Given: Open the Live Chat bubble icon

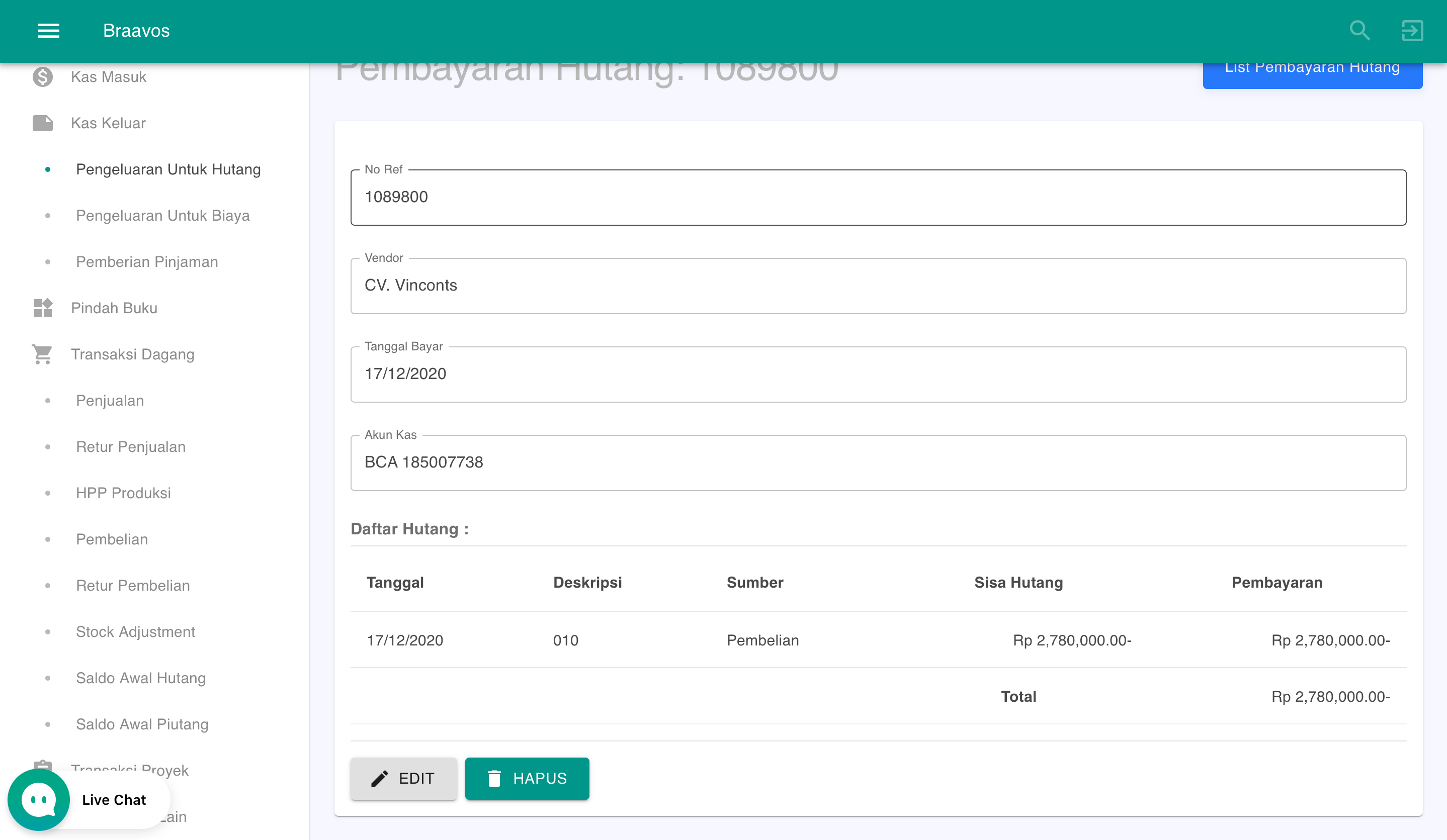Looking at the screenshot, I should coord(39,800).
